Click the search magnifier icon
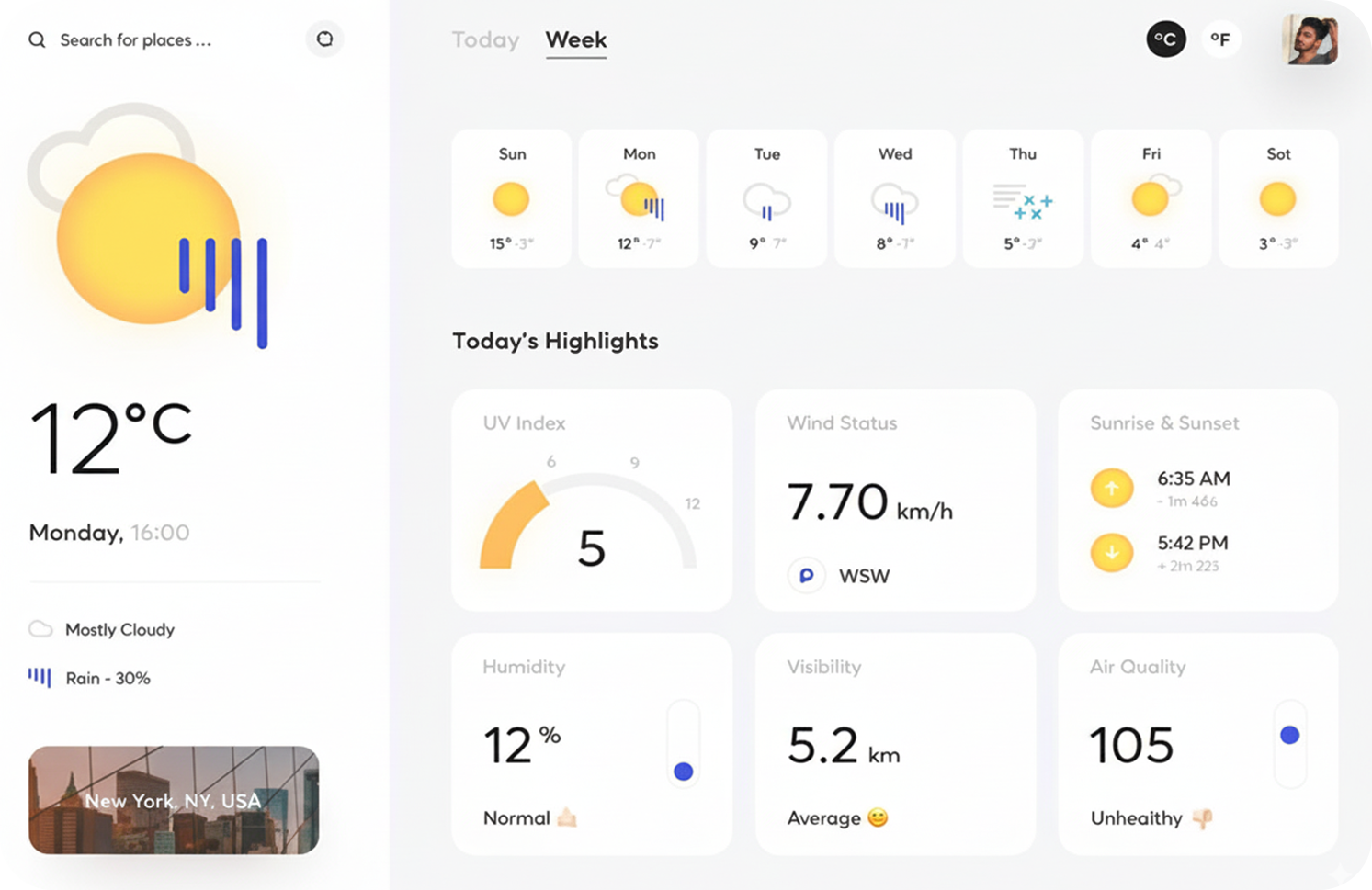The height and width of the screenshot is (890, 1372). (37, 40)
